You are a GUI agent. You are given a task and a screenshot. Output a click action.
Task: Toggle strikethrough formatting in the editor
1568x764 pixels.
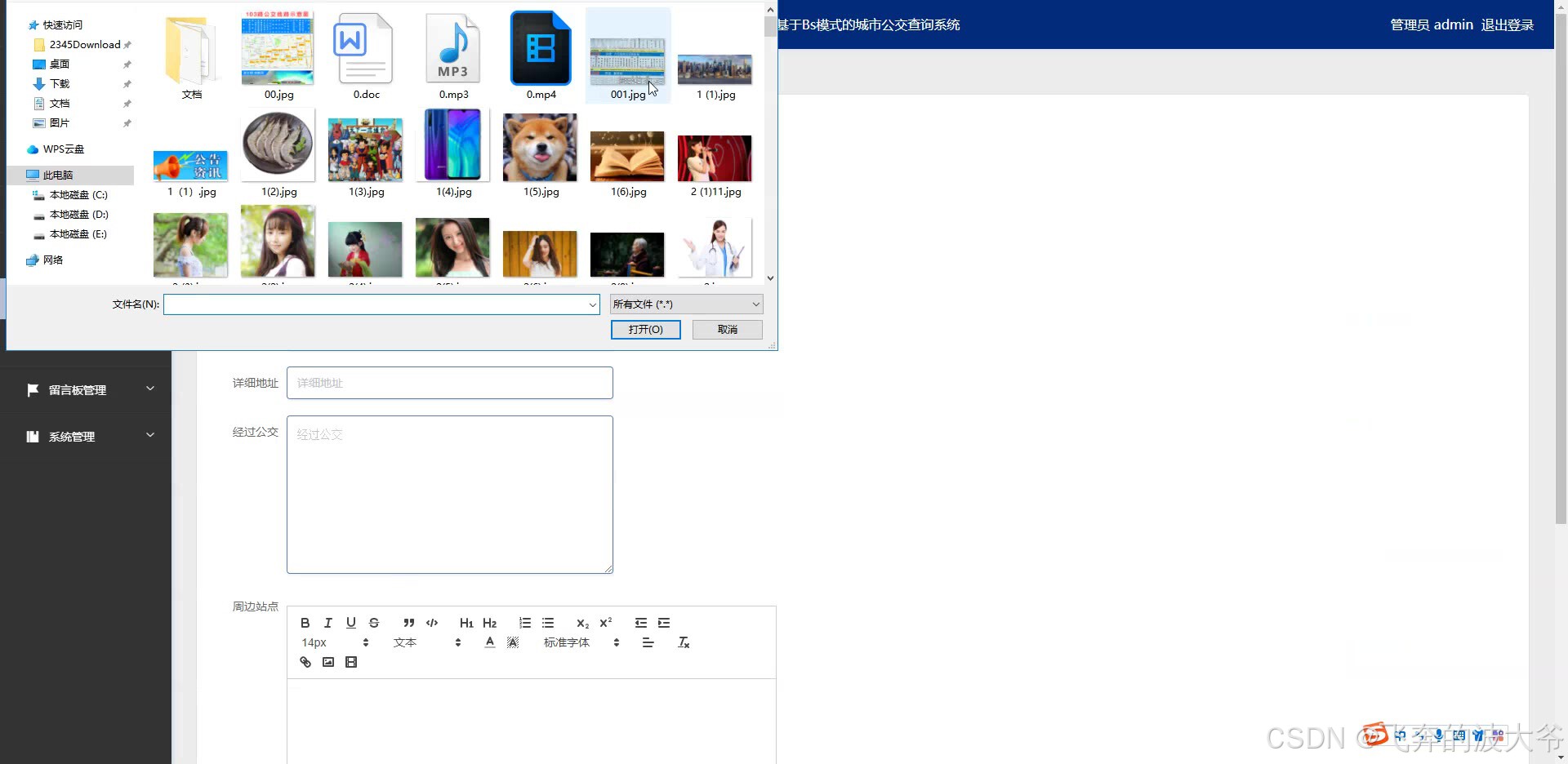(374, 623)
